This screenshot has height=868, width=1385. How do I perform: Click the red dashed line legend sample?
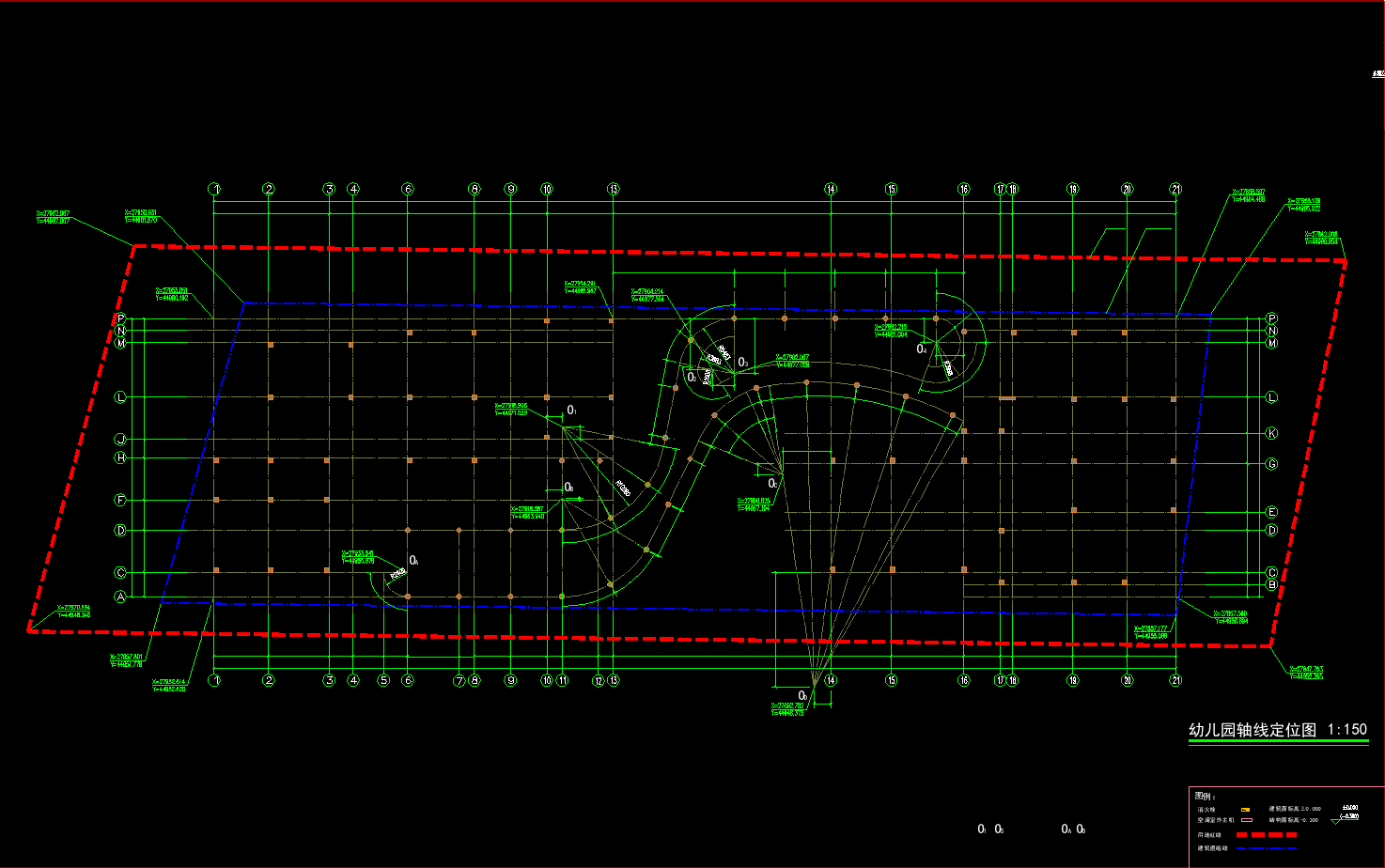click(x=1265, y=834)
